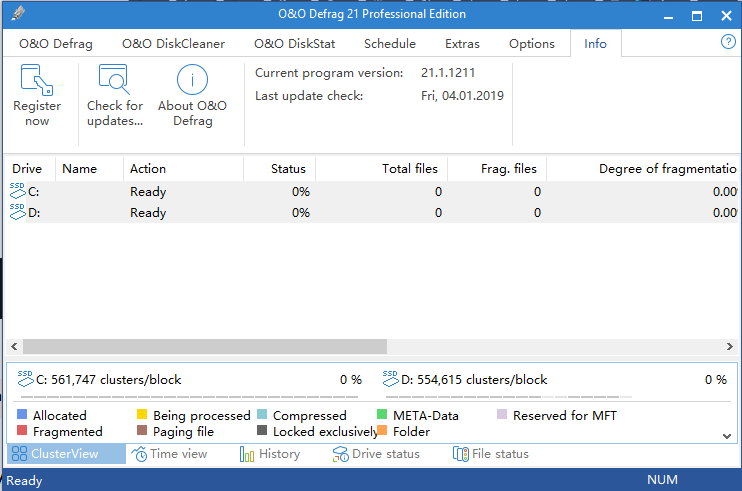Click the green META-Data swatch

pyautogui.click(x=382, y=414)
